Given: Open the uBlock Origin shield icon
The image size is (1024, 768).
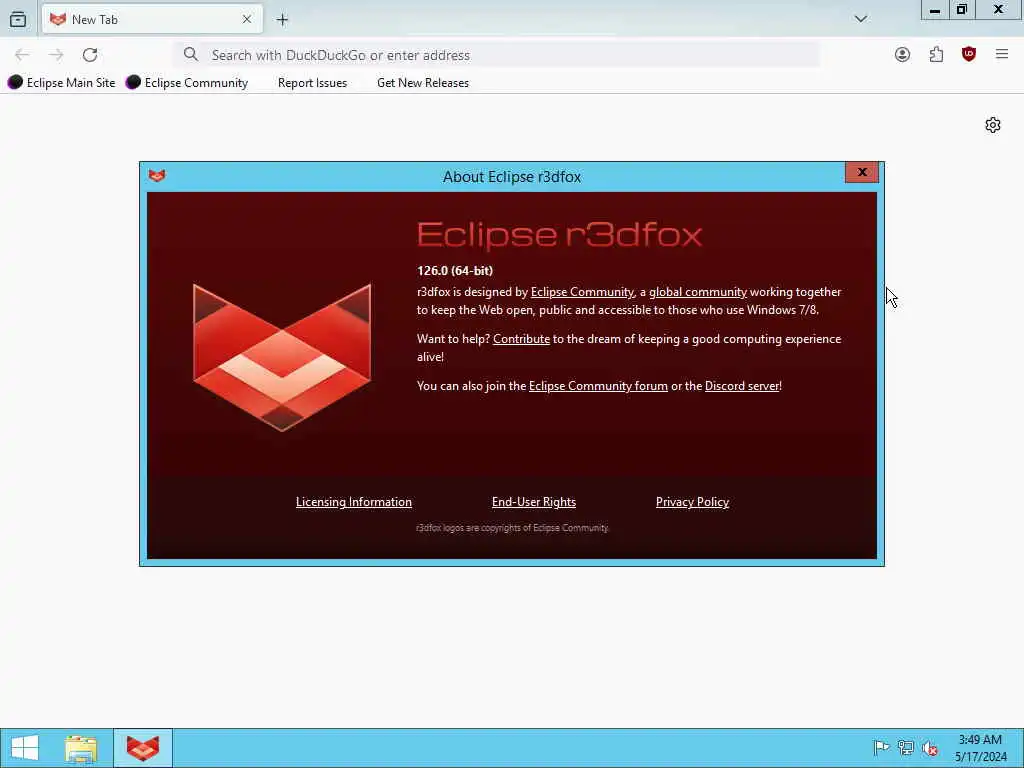Looking at the screenshot, I should click(x=969, y=55).
